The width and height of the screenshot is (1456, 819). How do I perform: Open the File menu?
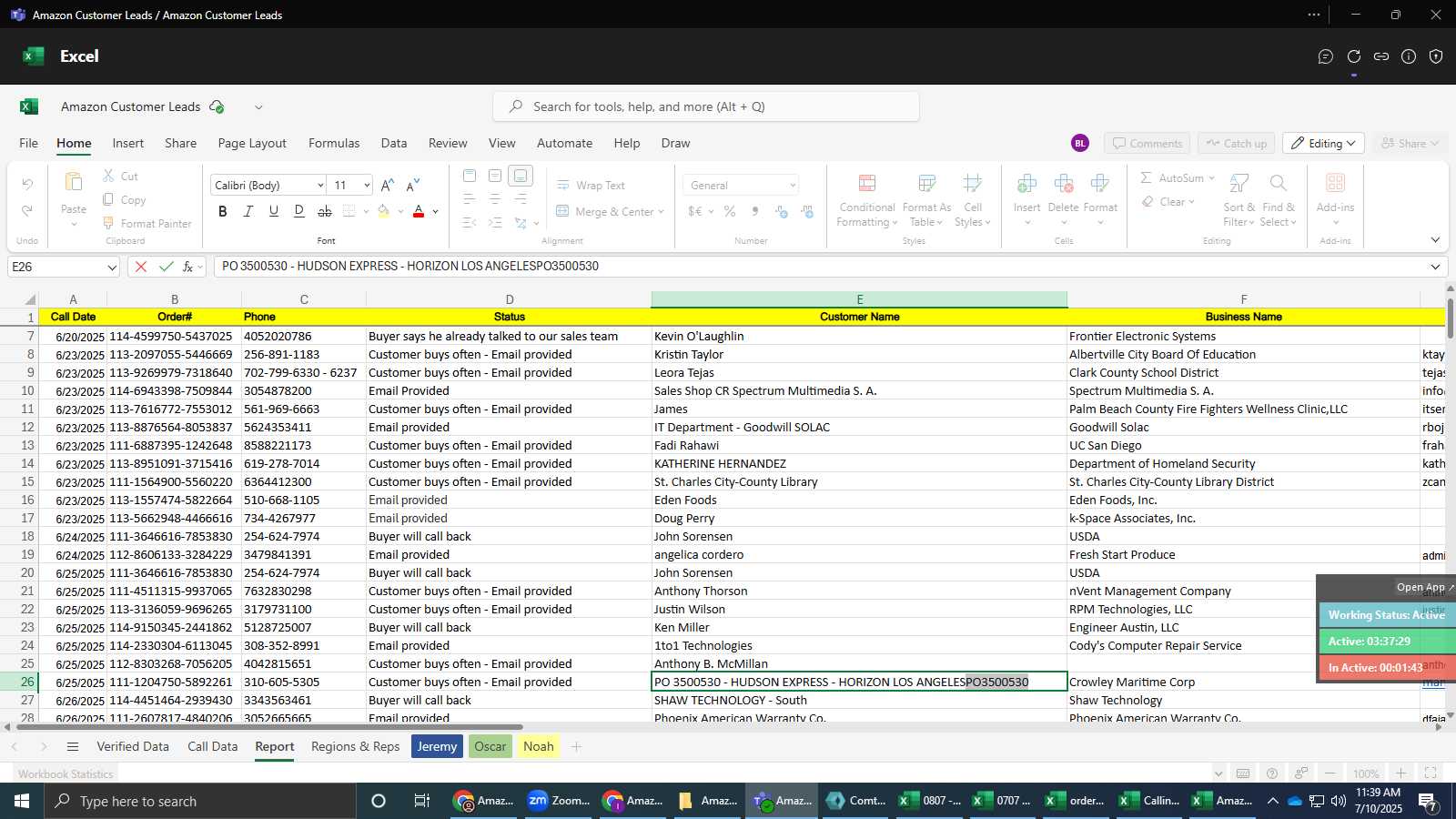click(x=28, y=143)
